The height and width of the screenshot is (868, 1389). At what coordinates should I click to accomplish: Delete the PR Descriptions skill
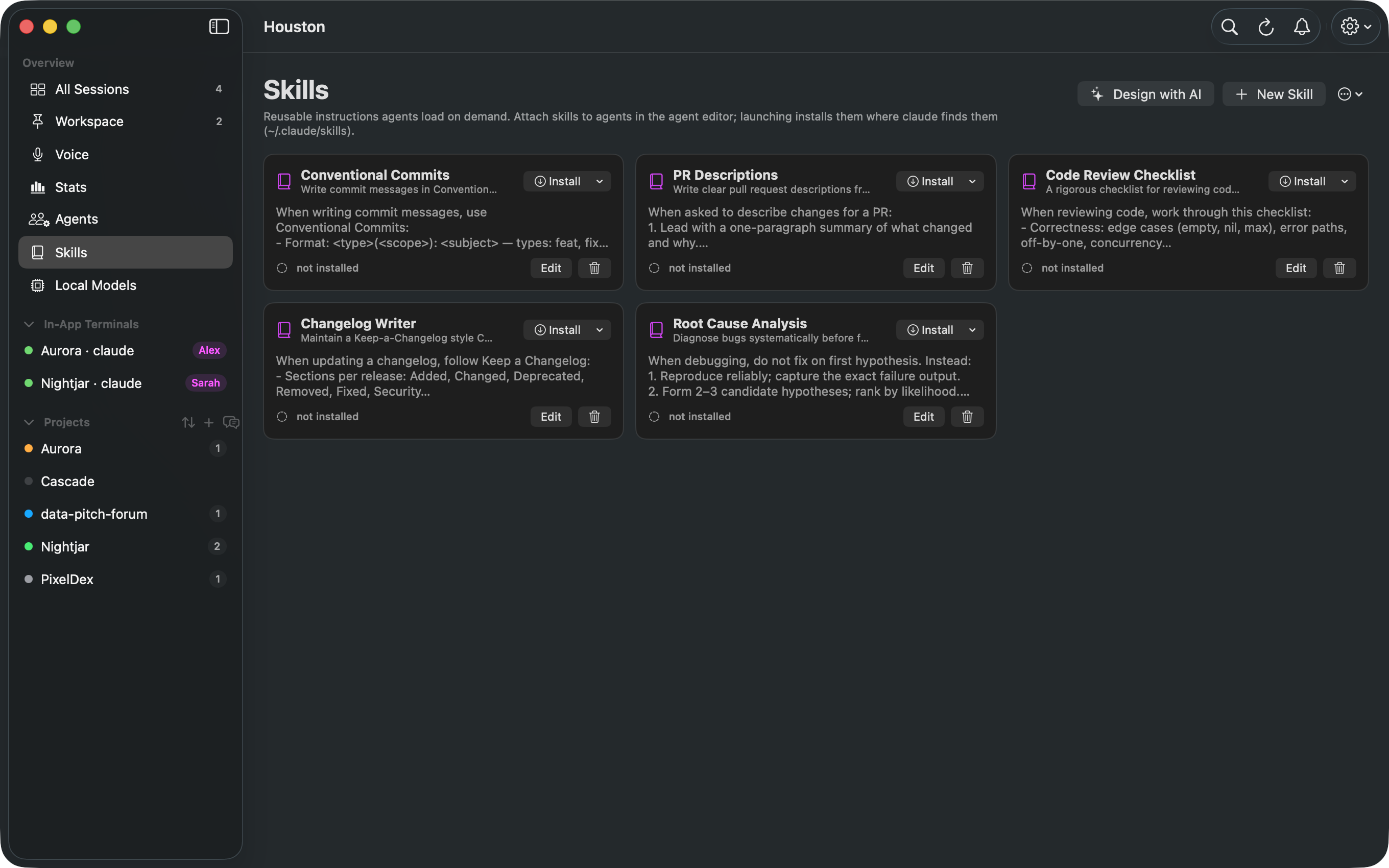coord(967,268)
